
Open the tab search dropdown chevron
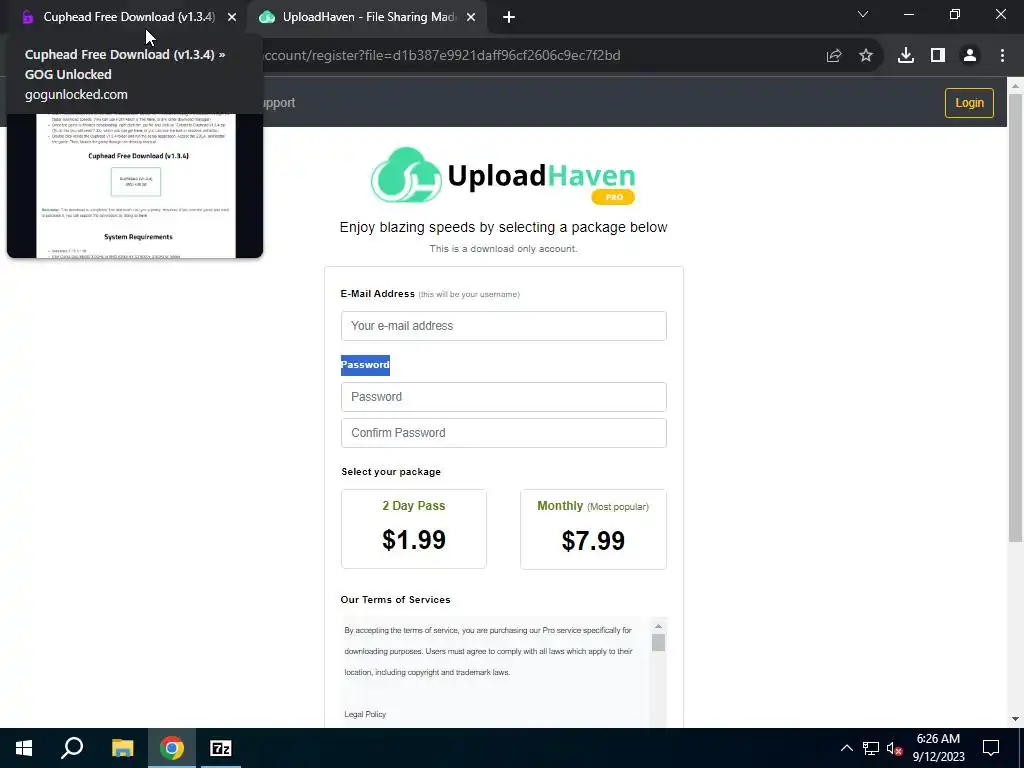click(863, 14)
